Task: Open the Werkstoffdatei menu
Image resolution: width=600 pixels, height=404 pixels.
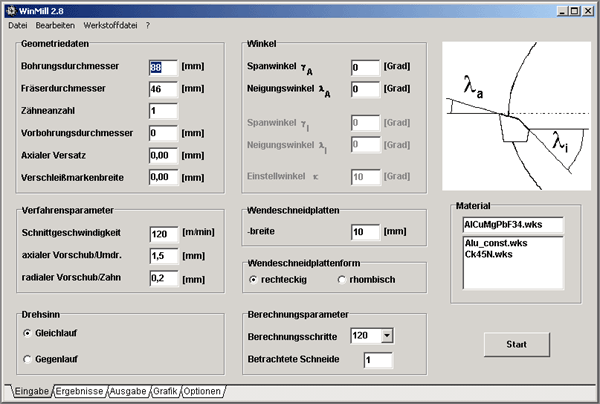Action: pos(110,25)
